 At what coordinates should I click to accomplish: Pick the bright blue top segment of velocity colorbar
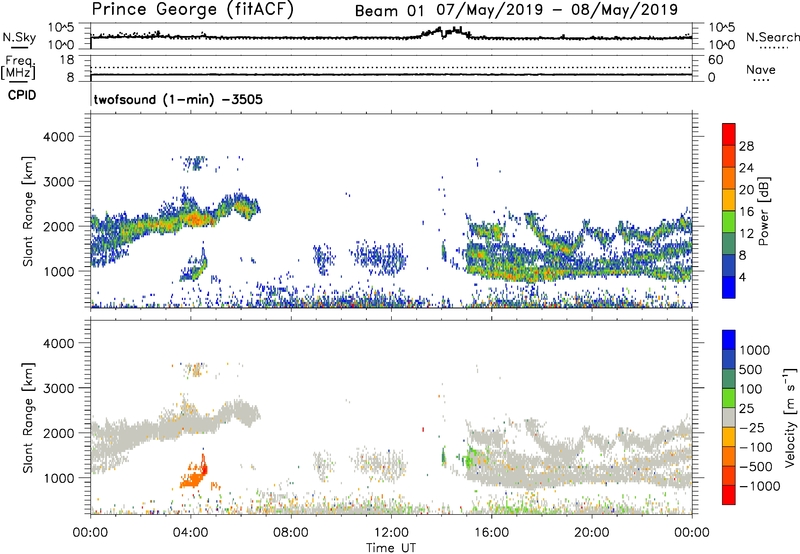[x=729, y=340]
